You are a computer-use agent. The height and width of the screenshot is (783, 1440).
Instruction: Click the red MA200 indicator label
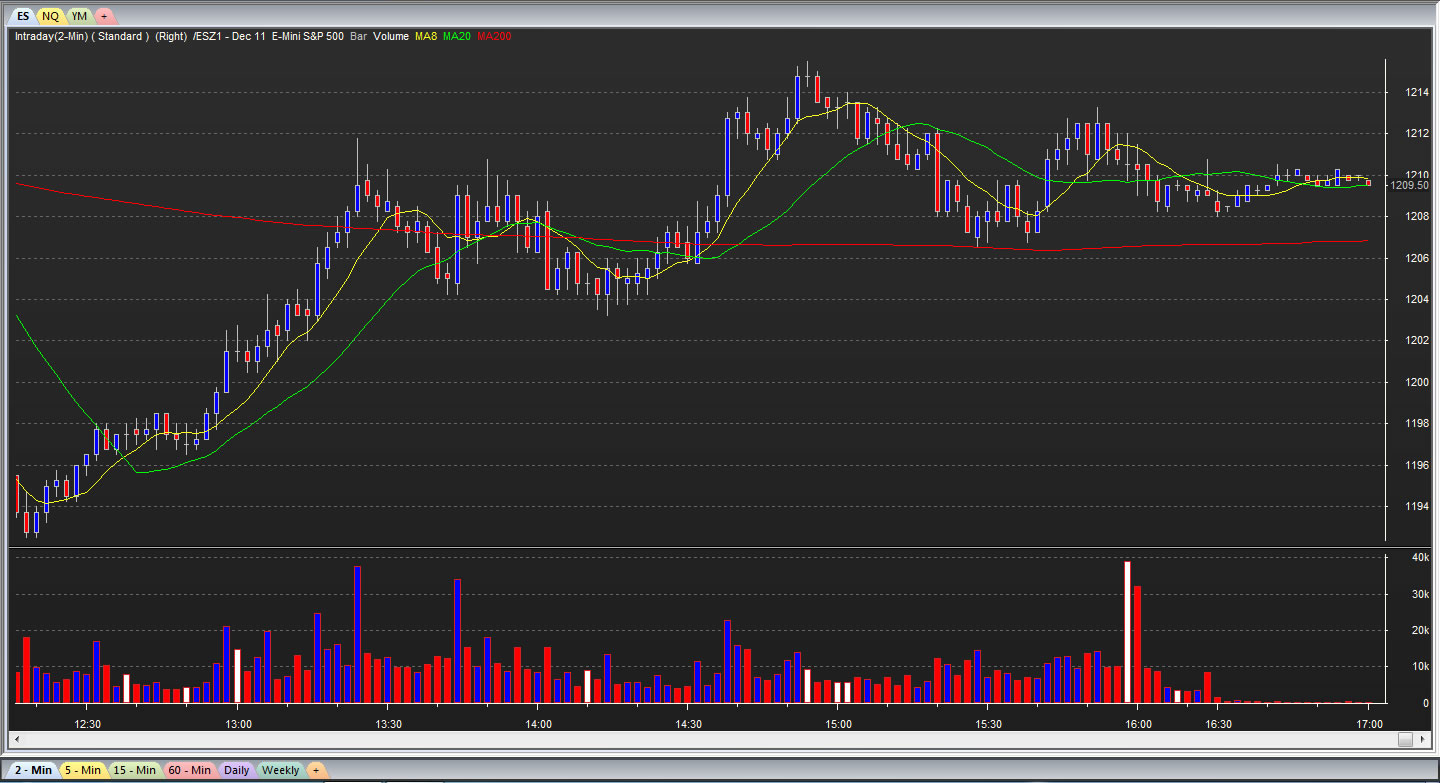[x=494, y=36]
